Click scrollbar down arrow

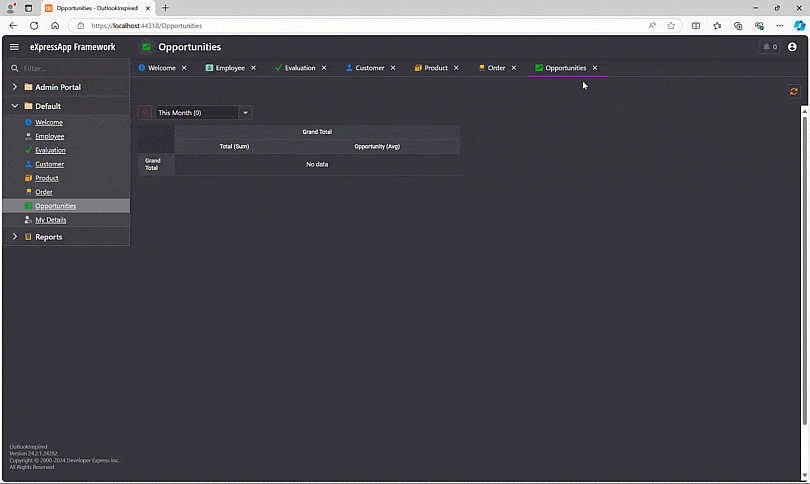coord(804,476)
